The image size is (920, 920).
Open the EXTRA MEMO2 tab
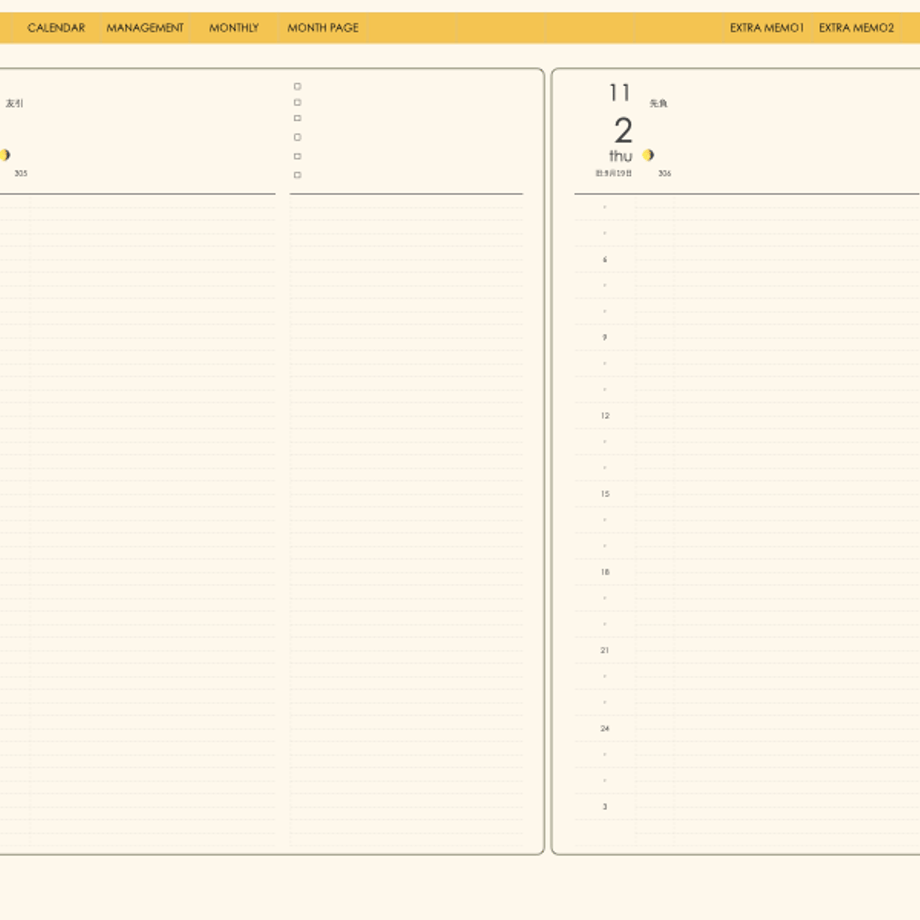pos(856,28)
